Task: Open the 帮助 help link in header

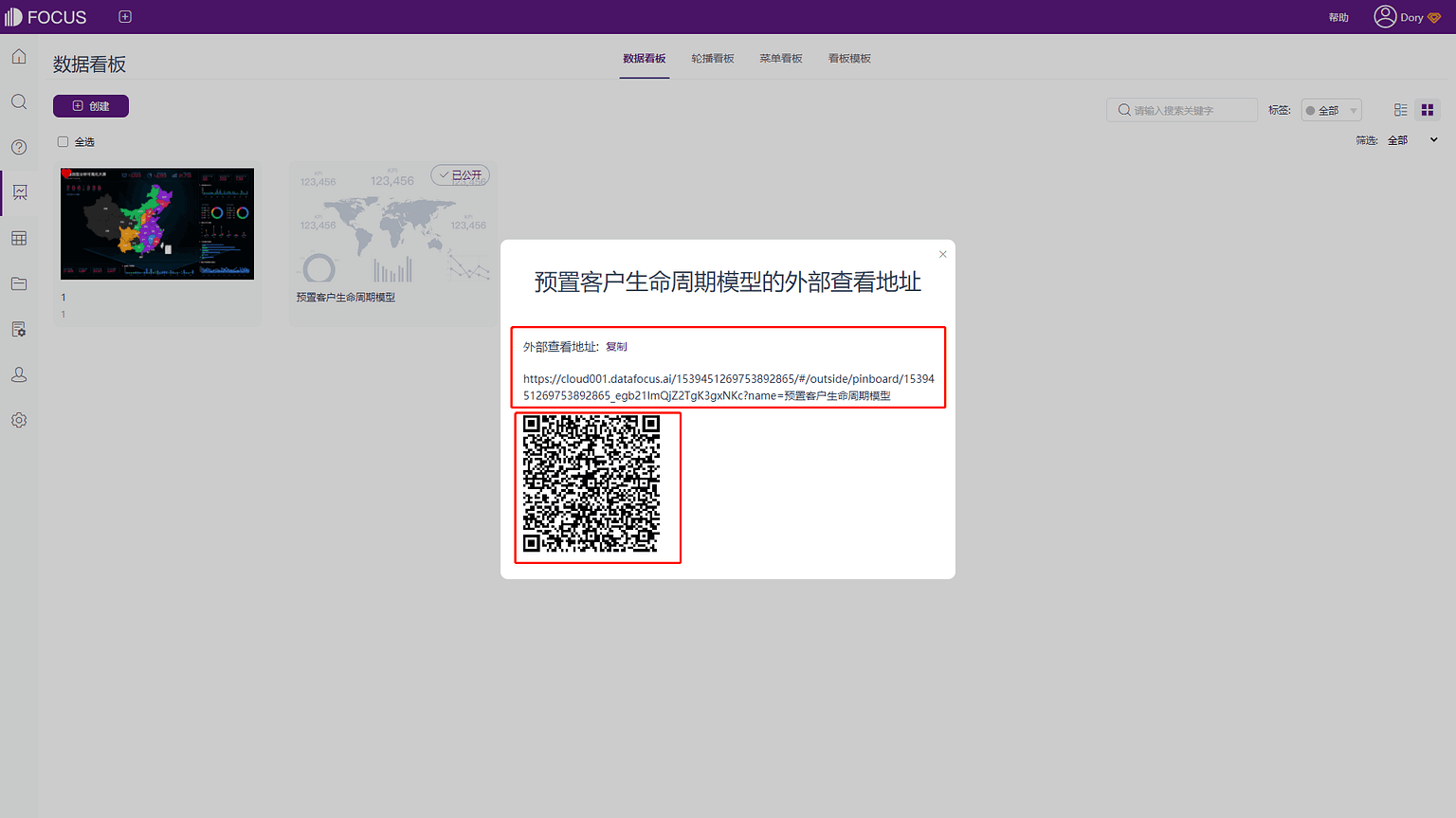Action: pyautogui.click(x=1338, y=18)
